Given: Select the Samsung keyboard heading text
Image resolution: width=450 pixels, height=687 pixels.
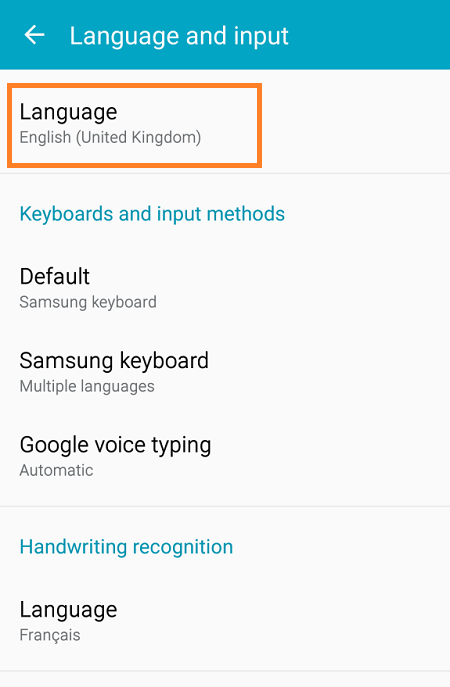Looking at the screenshot, I should (114, 361).
